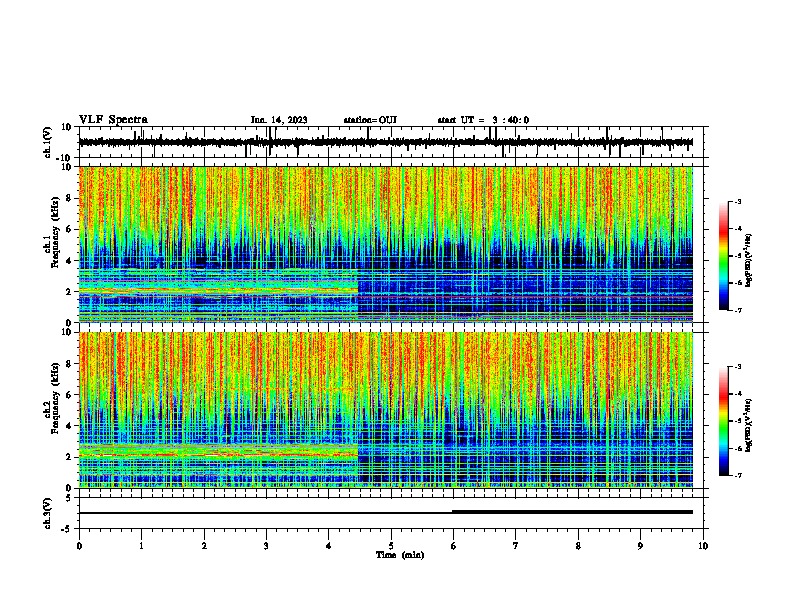Click the "ch.2 Frequency (kHz)" axis label
This screenshot has width=792, height=612.
coord(53,398)
